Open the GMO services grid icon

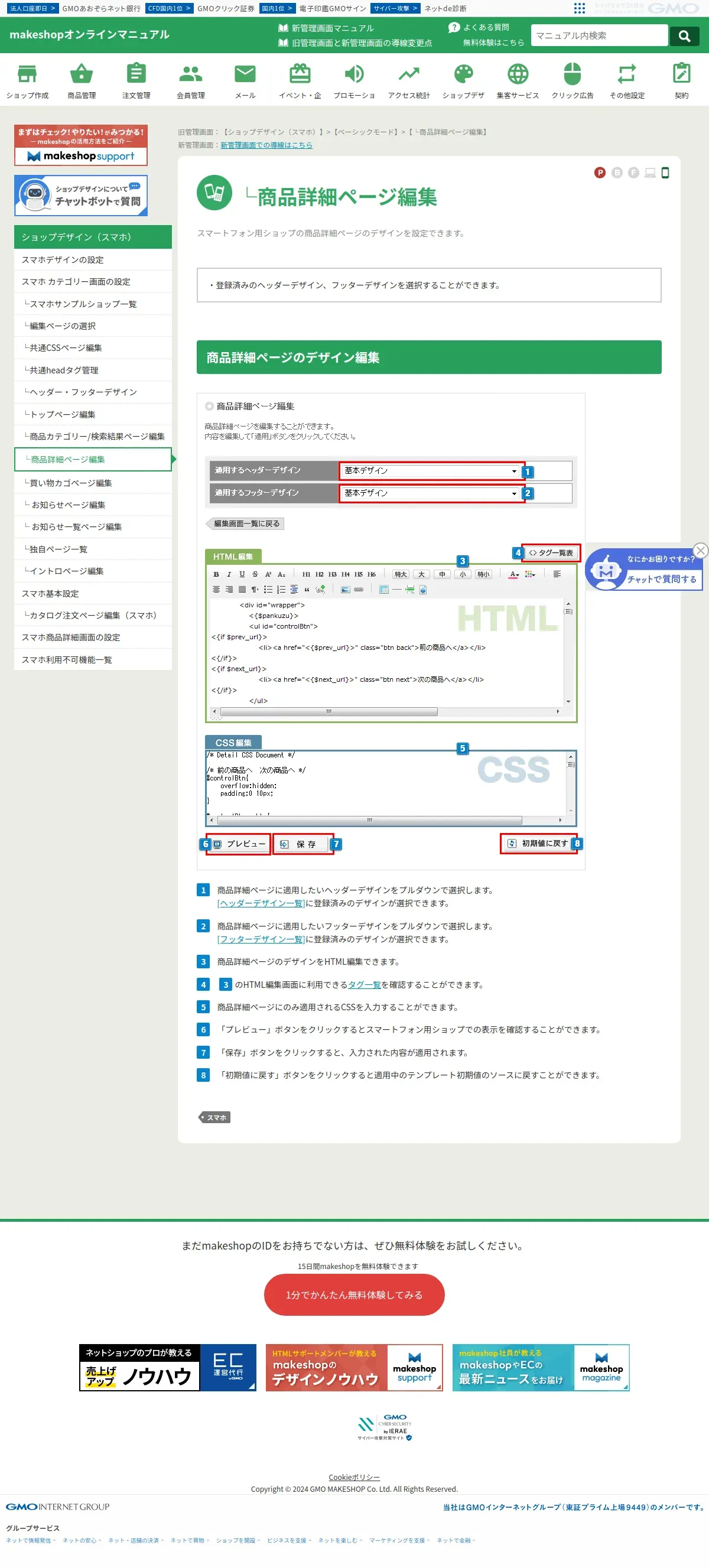pyautogui.click(x=580, y=8)
